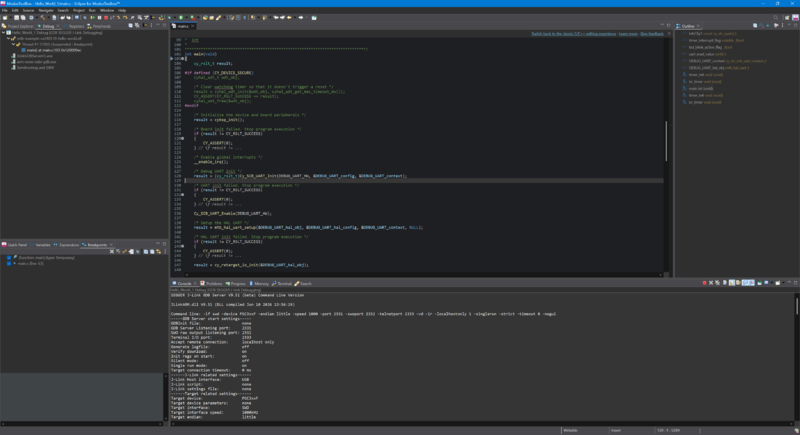Click the Search magnifier icon at top right

point(776,17)
